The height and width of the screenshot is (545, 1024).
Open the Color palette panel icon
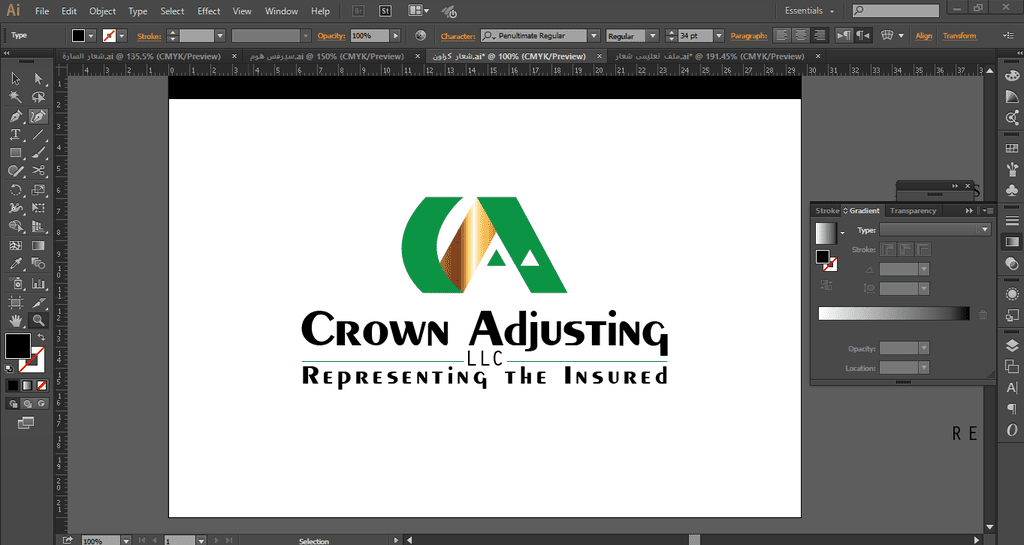[1012, 76]
